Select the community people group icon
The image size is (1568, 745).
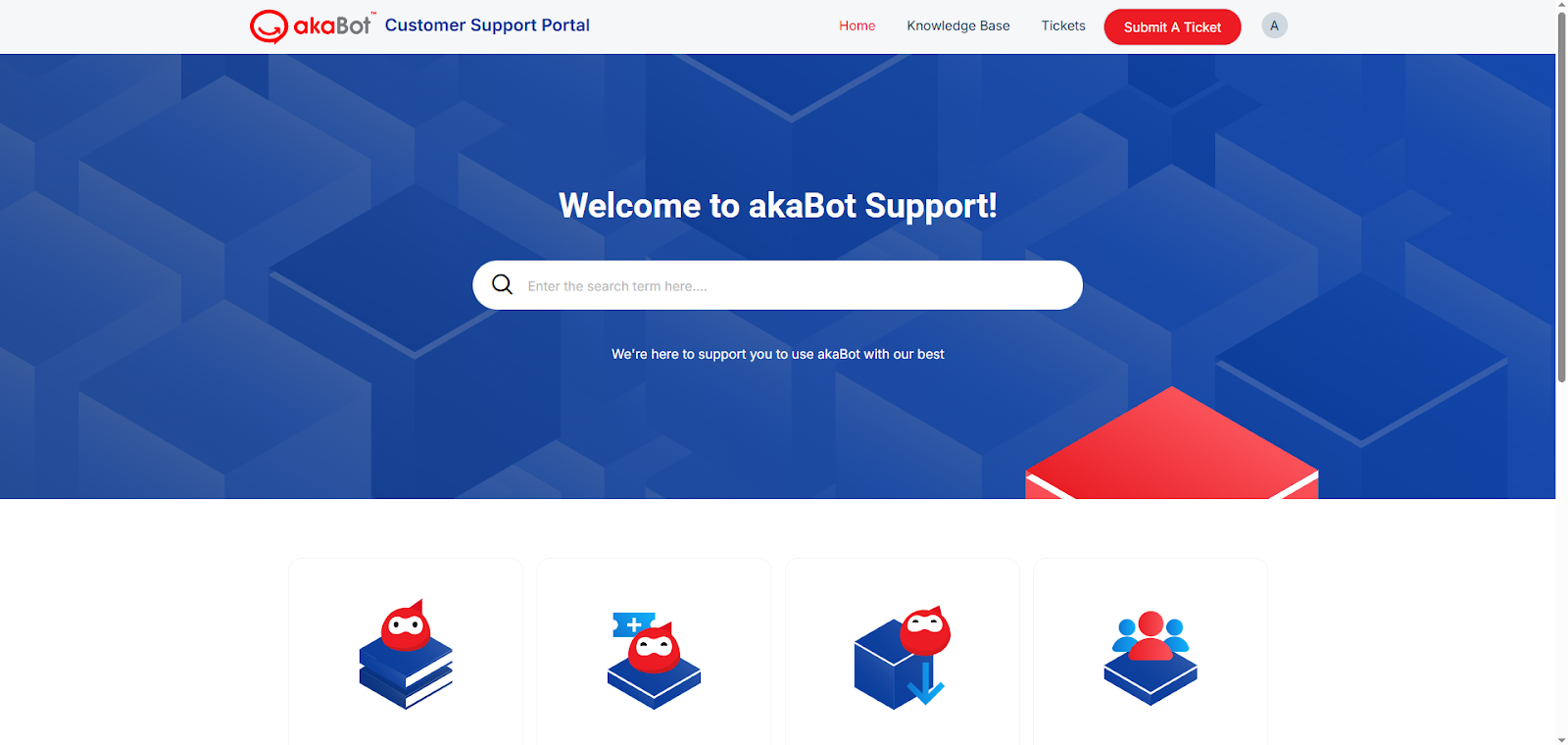[x=1151, y=658]
